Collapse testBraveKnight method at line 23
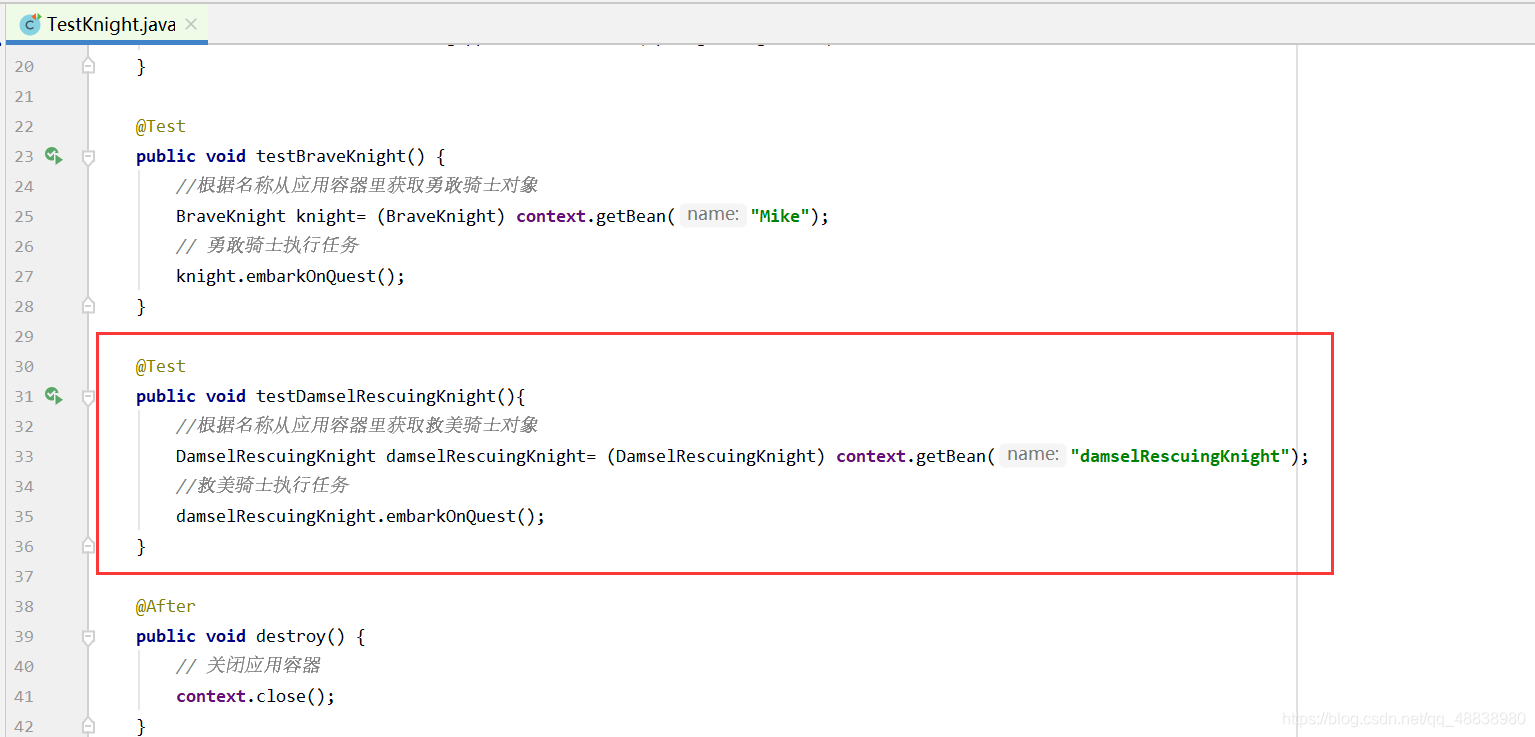Screen dimensions: 1535x737 tap(88, 157)
